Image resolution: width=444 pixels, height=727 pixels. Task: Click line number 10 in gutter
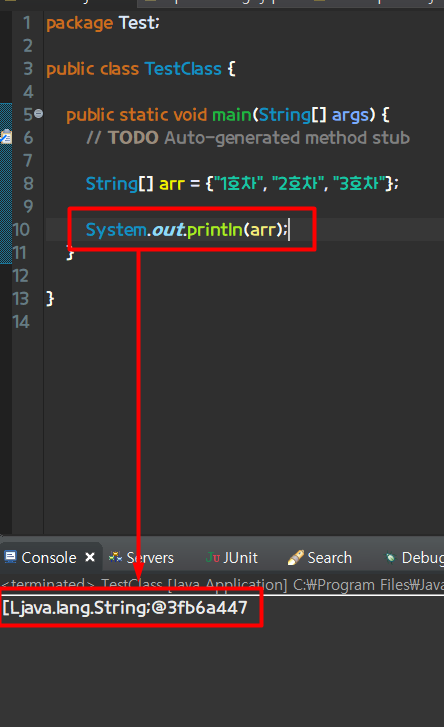click(21, 230)
